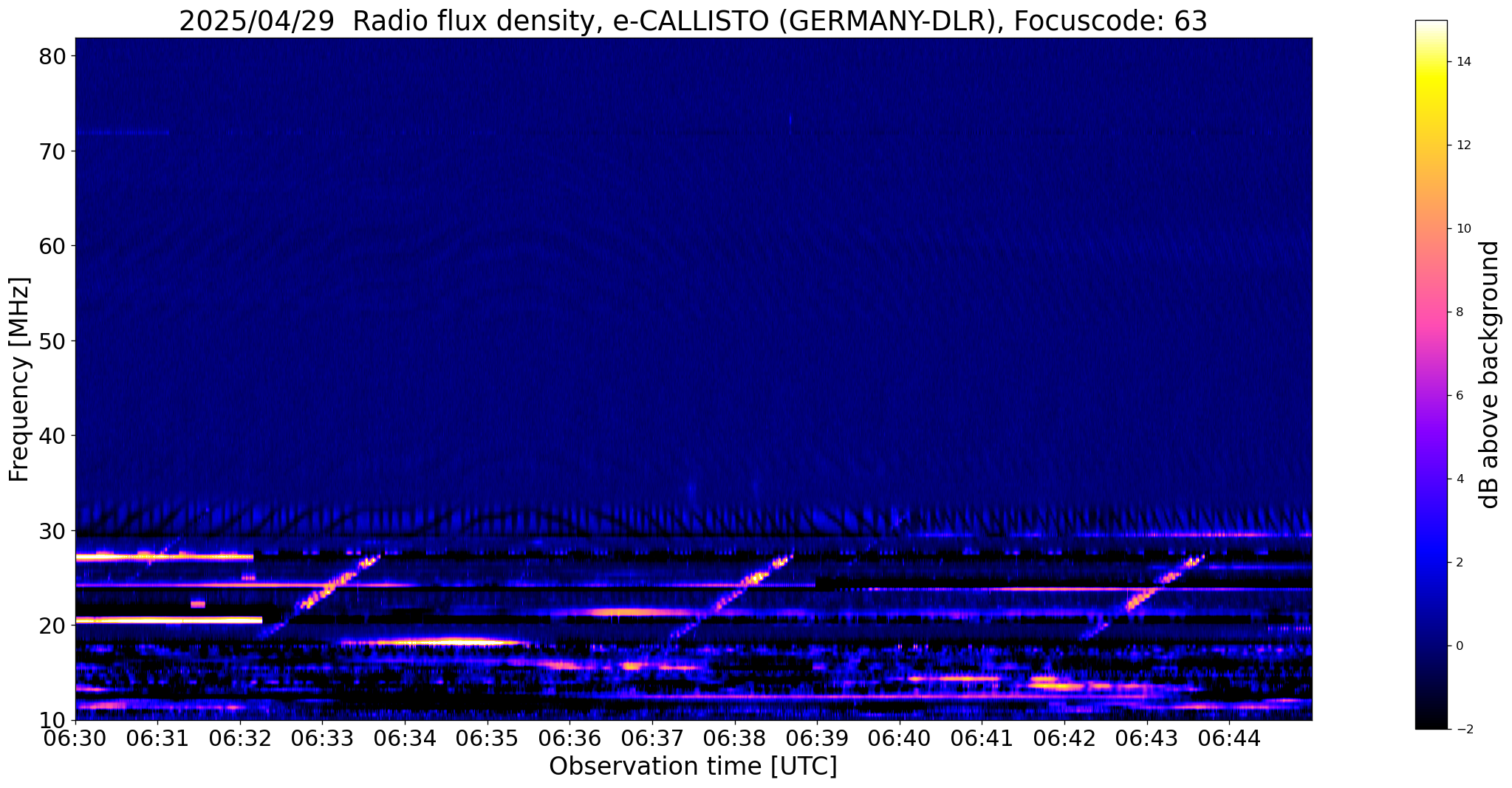Viewport: 1512px width, 788px height.
Task: Click the 'Observation time [UTC]' x-axis label
Action: [693, 767]
